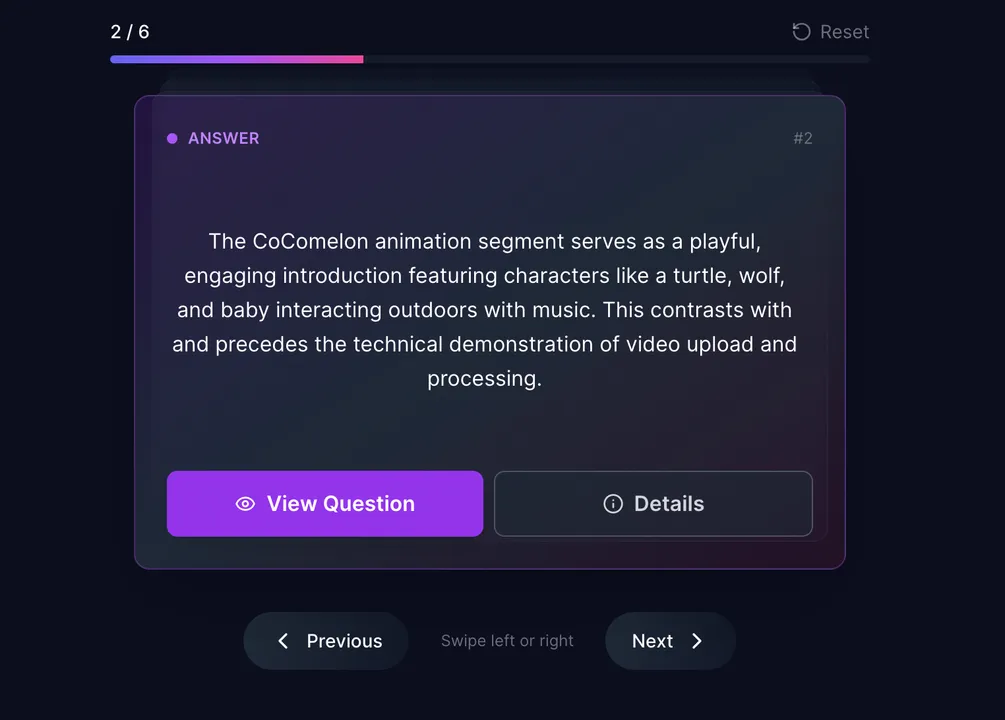
Task: Click the Swipe left or right hint
Action: point(507,641)
